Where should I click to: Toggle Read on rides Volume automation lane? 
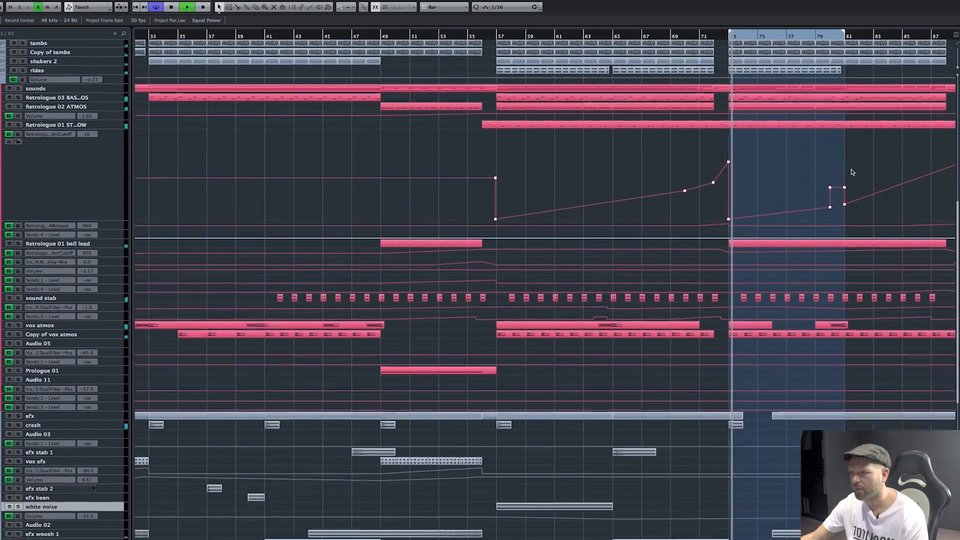(13, 80)
